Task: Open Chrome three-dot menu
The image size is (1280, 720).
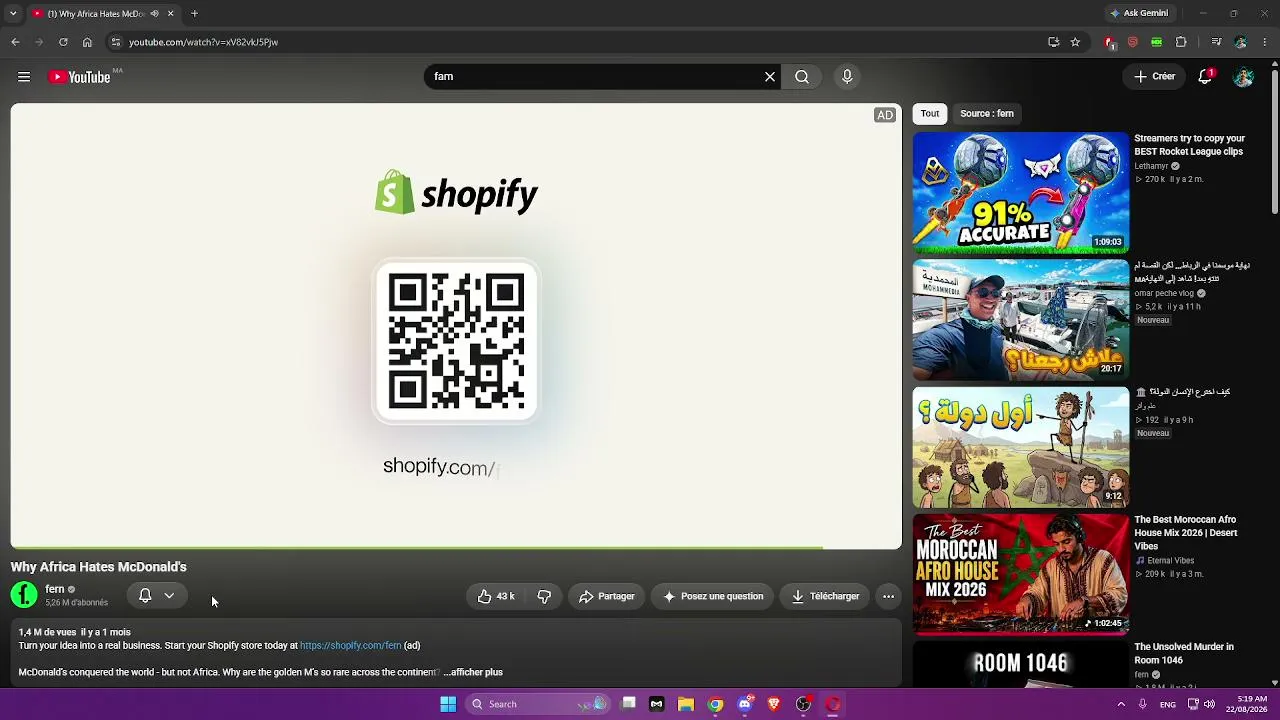Action: (1265, 42)
